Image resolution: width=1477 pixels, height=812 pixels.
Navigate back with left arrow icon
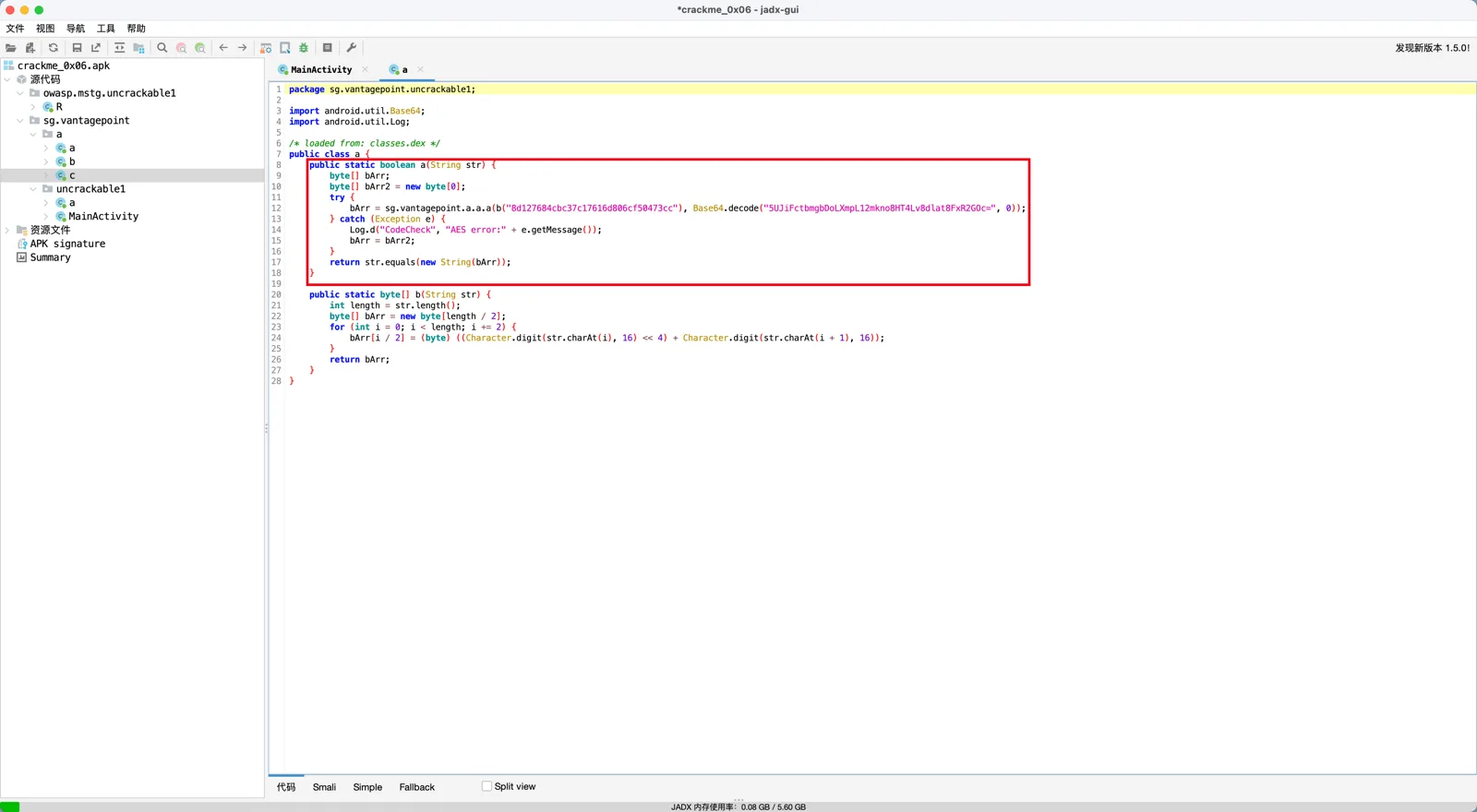click(223, 48)
